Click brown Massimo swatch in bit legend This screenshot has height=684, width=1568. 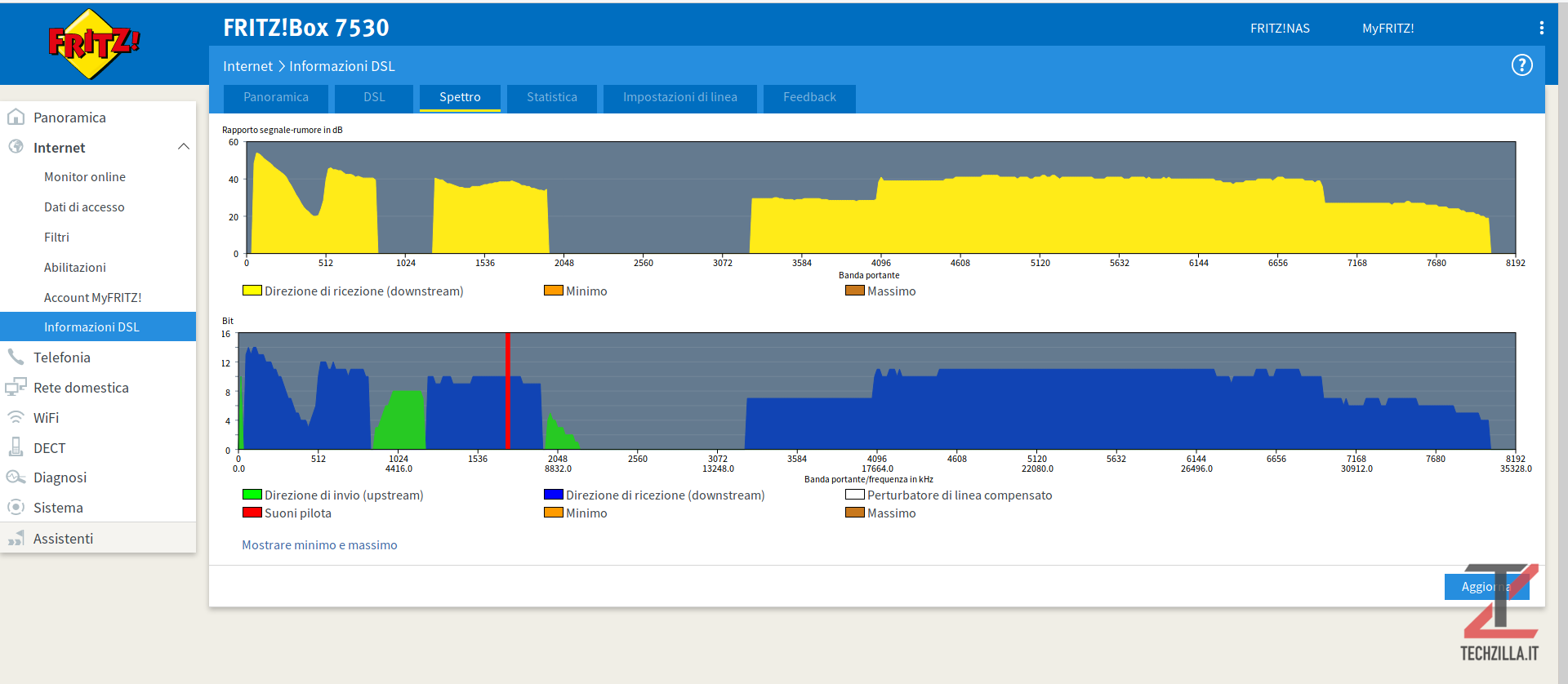(854, 513)
